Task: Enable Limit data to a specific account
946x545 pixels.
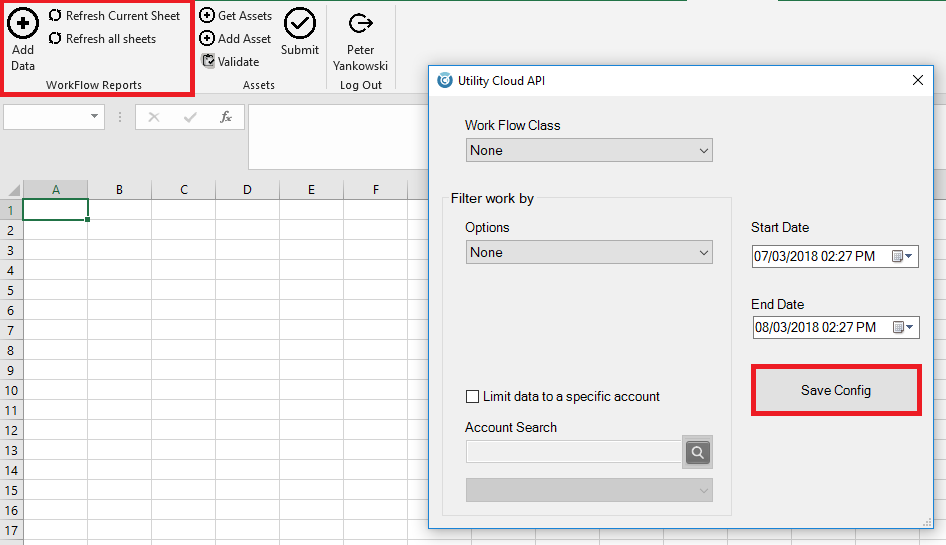Action: 473,397
